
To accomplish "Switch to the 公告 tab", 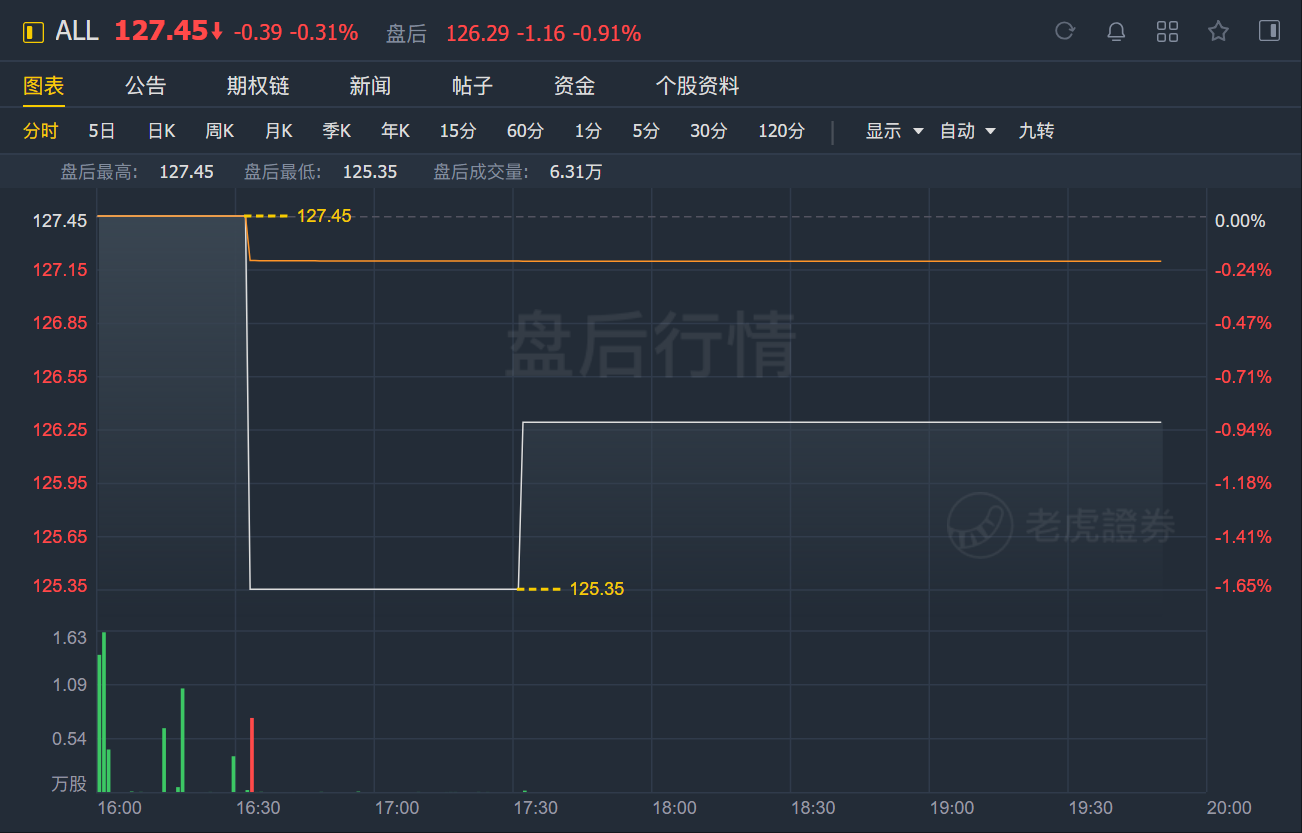I will pyautogui.click(x=146, y=86).
